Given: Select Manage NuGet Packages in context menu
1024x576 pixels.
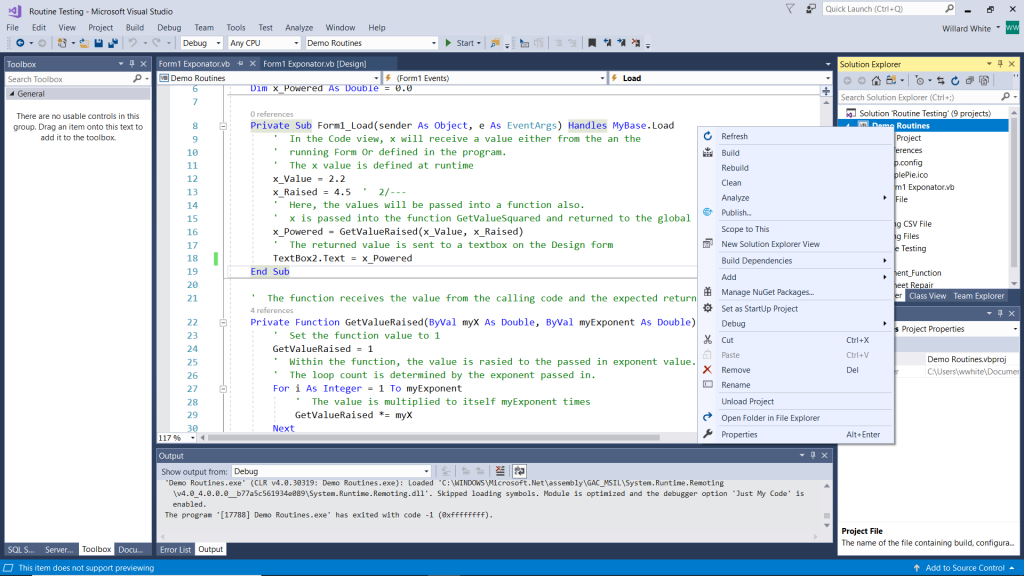Looking at the screenshot, I should [x=767, y=292].
